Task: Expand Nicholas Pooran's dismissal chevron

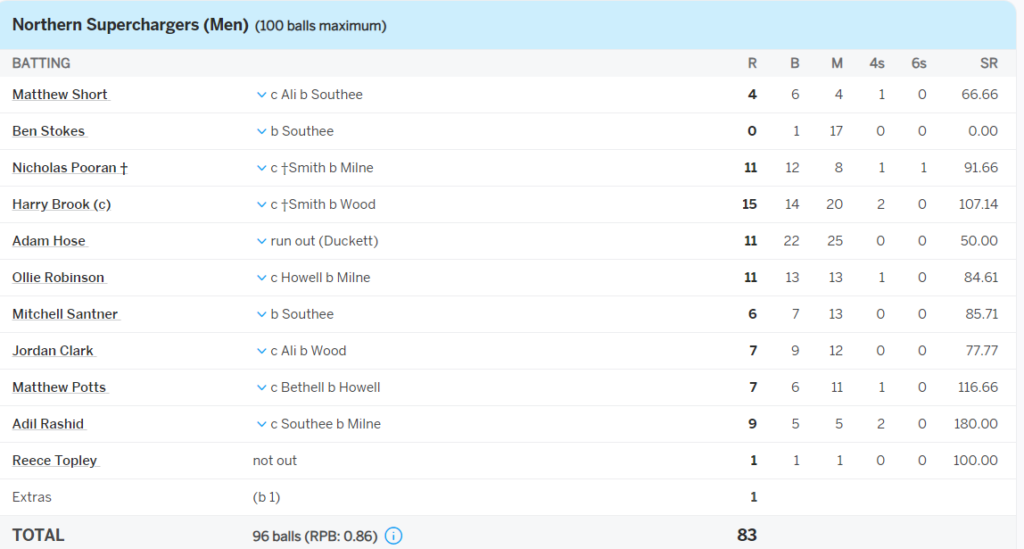Action: [262, 168]
